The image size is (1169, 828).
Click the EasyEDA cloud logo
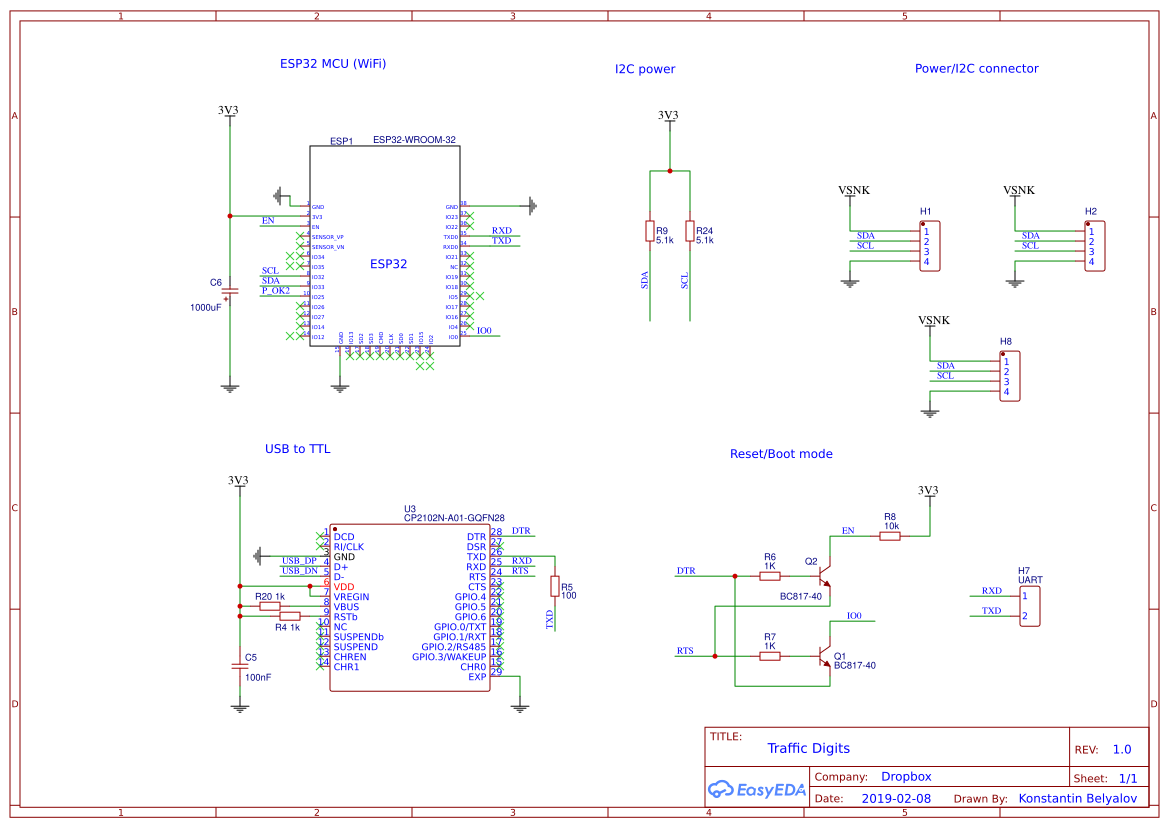pos(720,790)
